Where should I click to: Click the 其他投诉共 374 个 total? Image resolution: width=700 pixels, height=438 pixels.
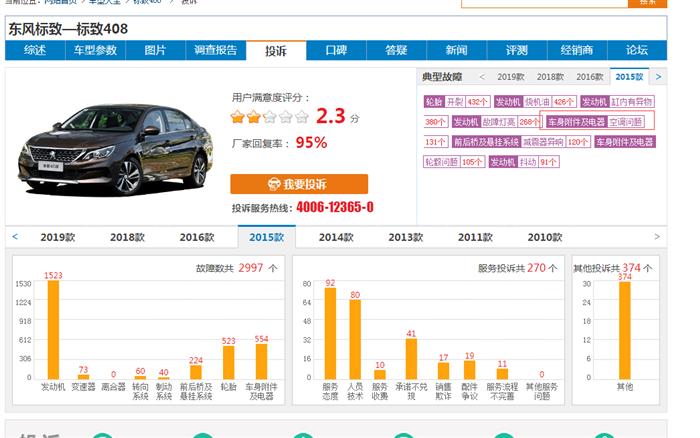pos(612,268)
